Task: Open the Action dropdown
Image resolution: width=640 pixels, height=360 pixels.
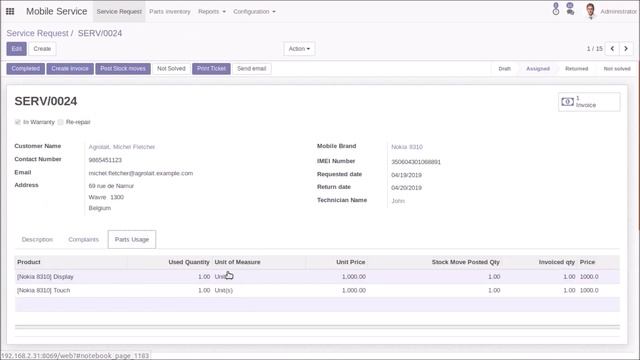Action: (299, 49)
